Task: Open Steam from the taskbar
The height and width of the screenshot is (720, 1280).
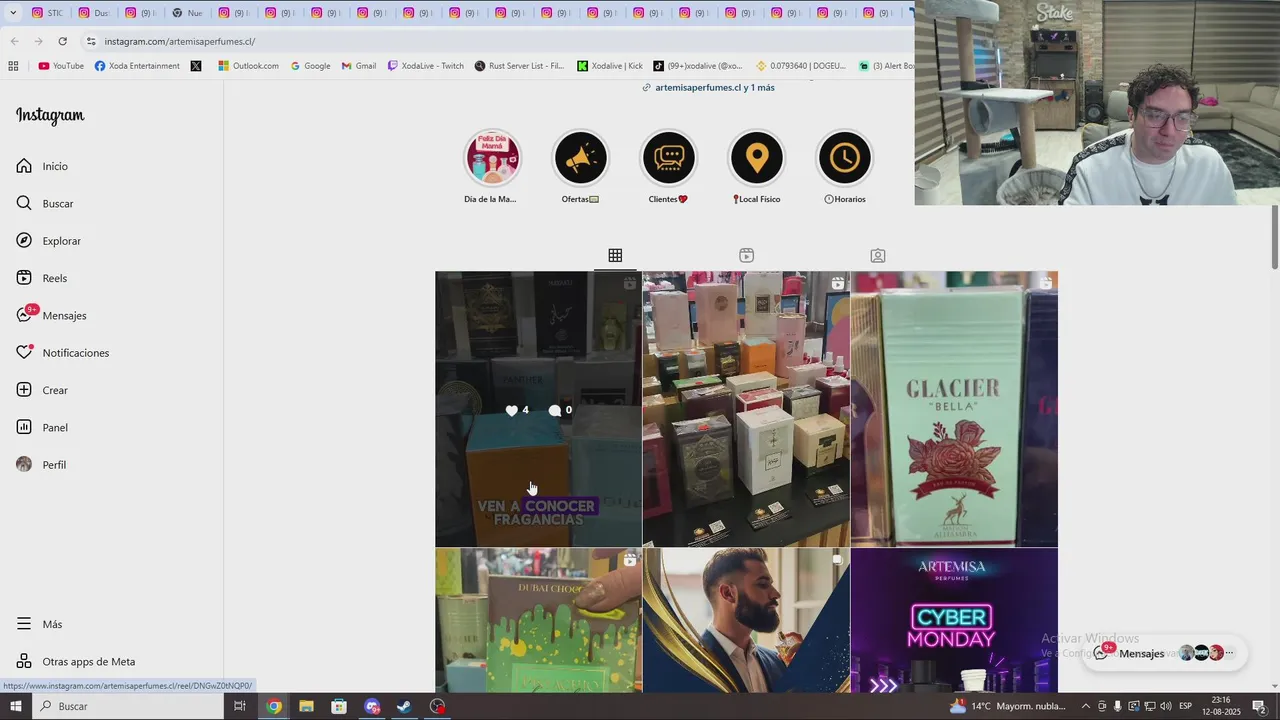Action: pyautogui.click(x=404, y=706)
